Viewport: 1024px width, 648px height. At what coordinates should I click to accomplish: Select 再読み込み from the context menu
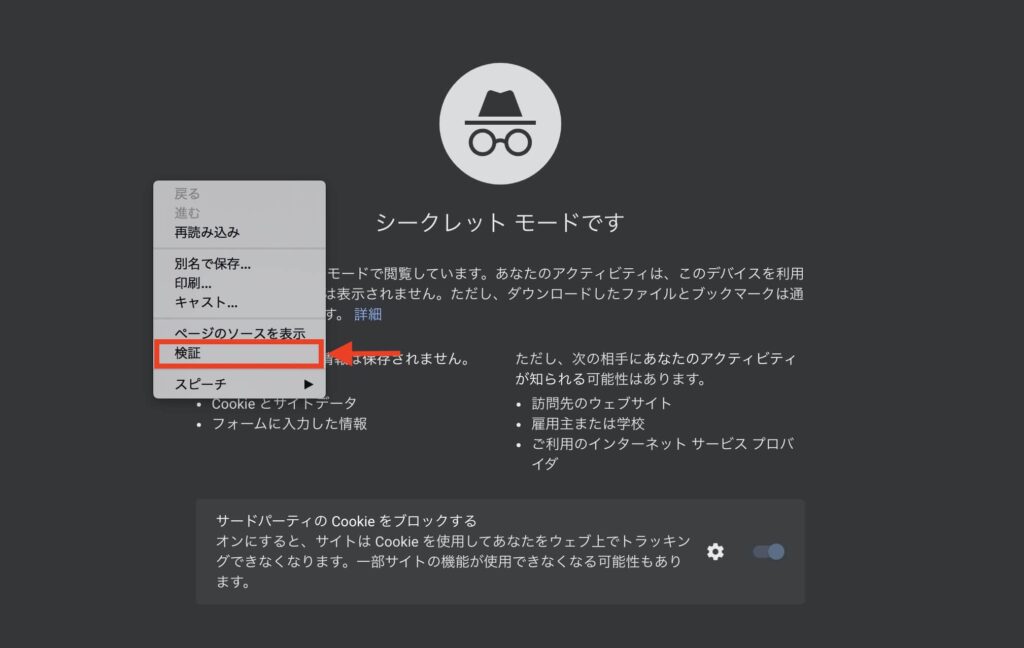(239, 232)
